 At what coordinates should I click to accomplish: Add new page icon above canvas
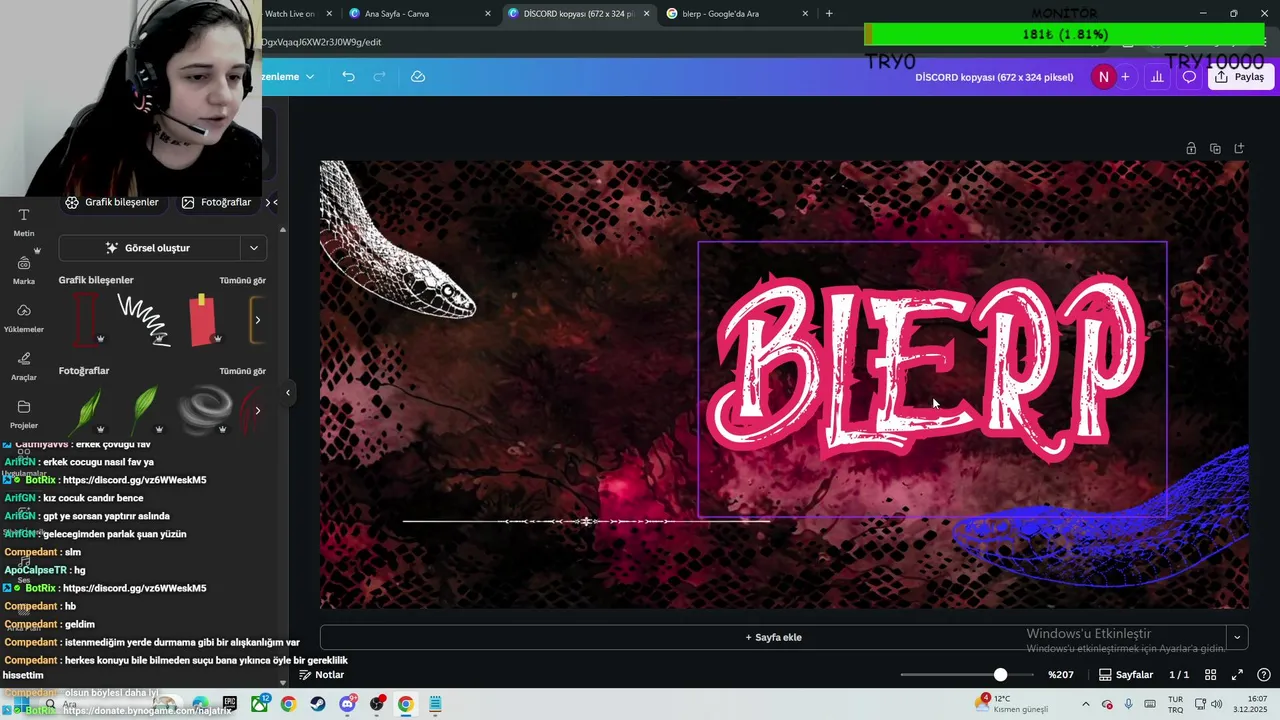[1239, 149]
